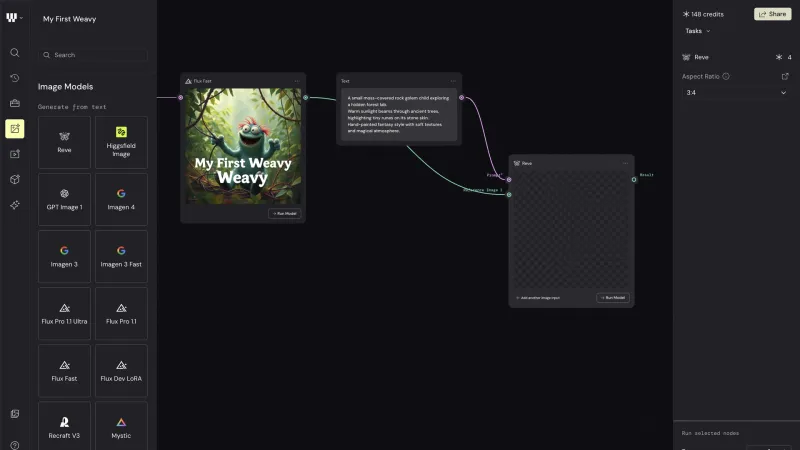Open the history clock icon in sidebar
The image size is (800, 450).
pyautogui.click(x=15, y=78)
